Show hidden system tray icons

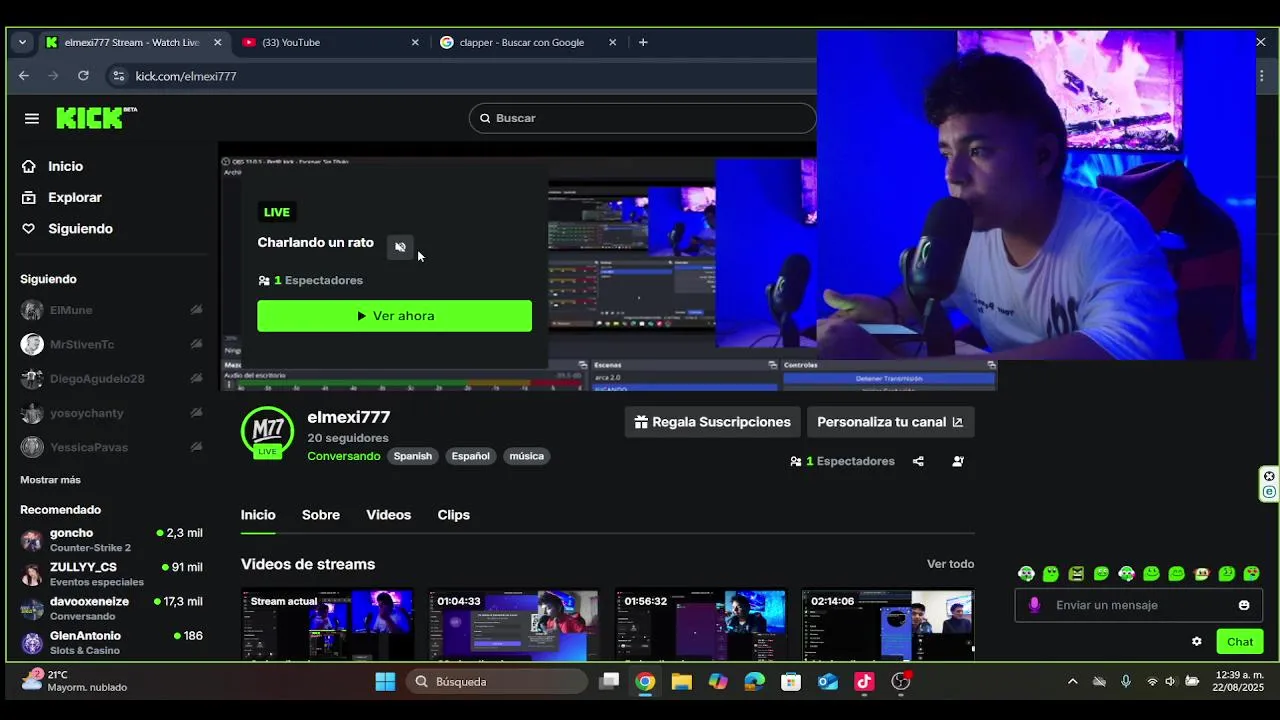1073,682
